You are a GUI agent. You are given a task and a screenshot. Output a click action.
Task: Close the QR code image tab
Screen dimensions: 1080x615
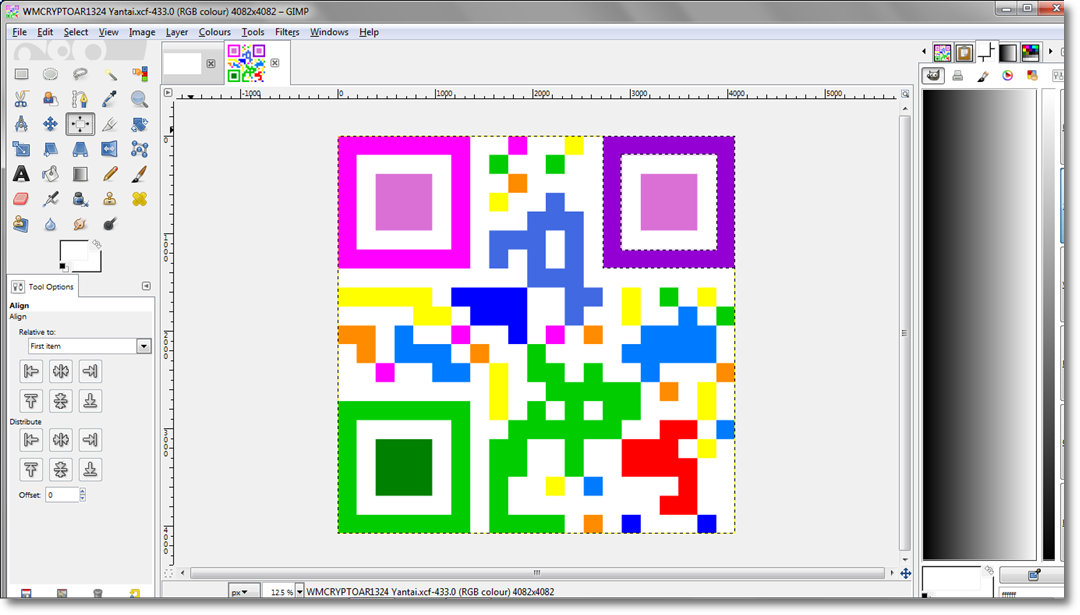[x=275, y=63]
